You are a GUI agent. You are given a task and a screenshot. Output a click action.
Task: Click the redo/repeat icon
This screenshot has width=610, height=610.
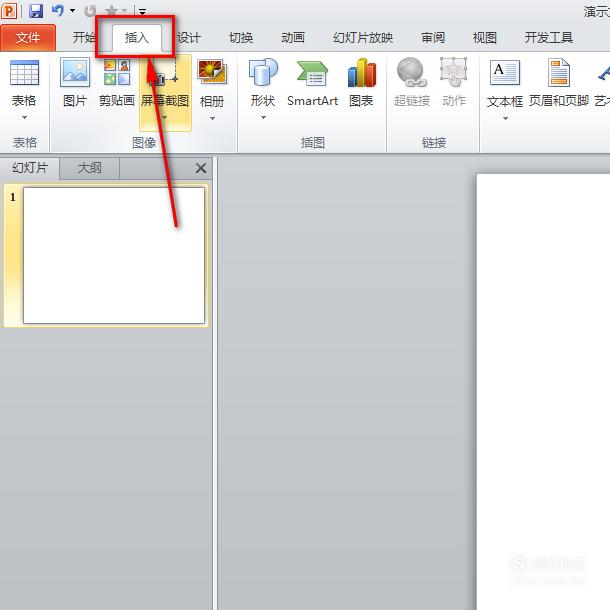(x=90, y=11)
